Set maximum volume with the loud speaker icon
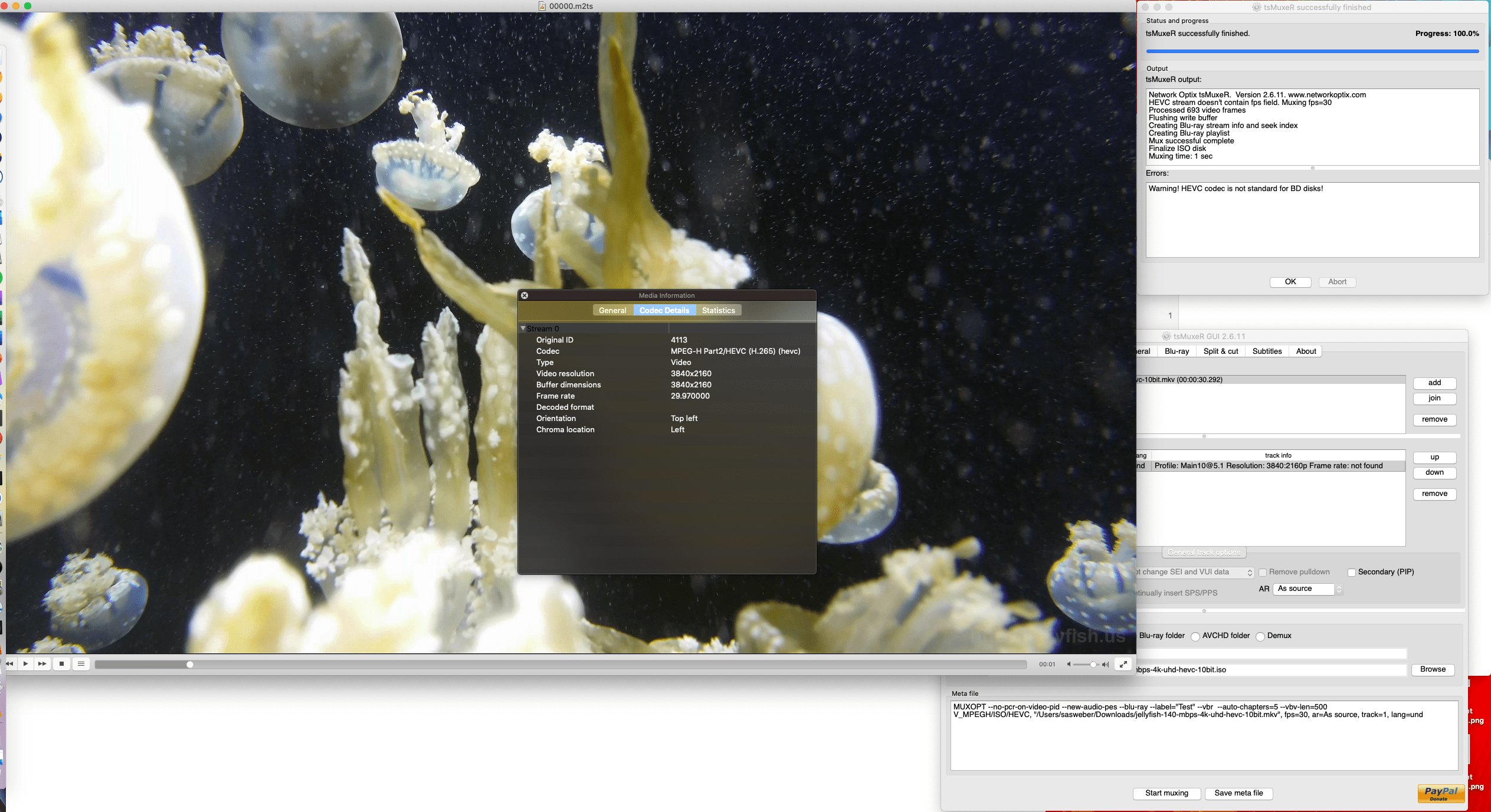 click(x=1105, y=665)
